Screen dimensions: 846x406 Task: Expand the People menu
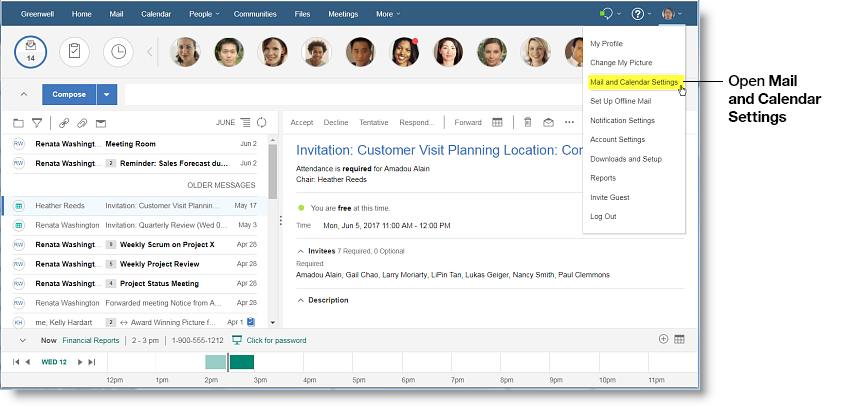coord(205,14)
